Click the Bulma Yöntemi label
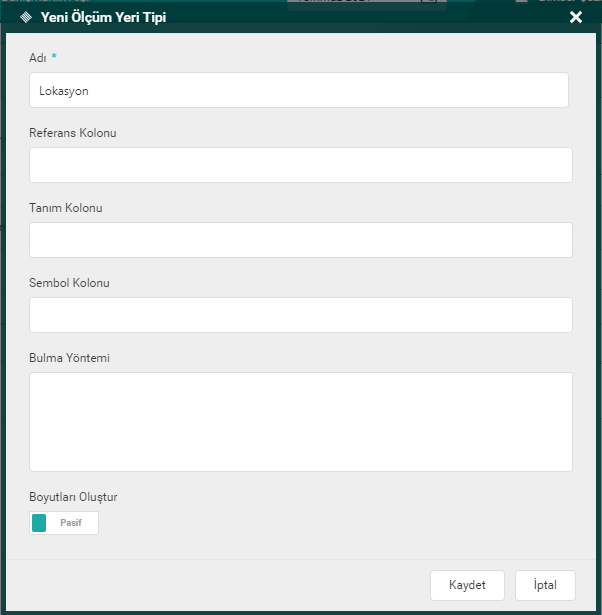Viewport: 602px width, 615px height. (68, 358)
